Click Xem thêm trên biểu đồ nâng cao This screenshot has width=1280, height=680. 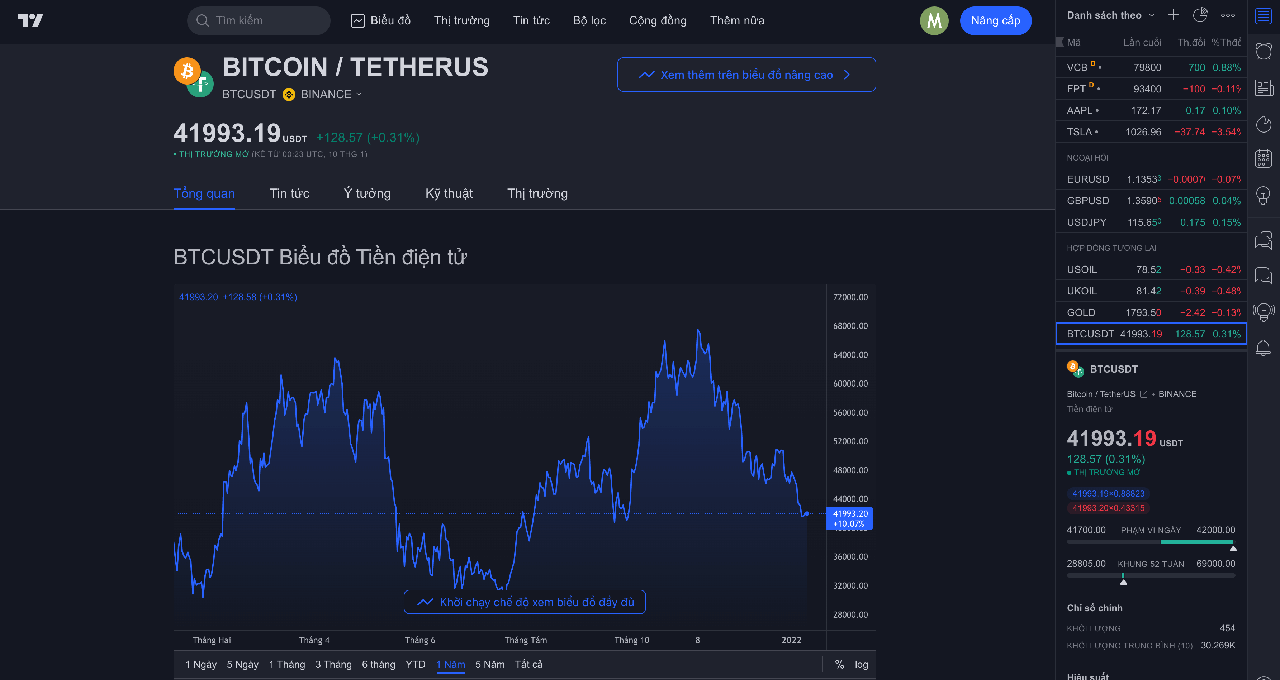tap(746, 74)
